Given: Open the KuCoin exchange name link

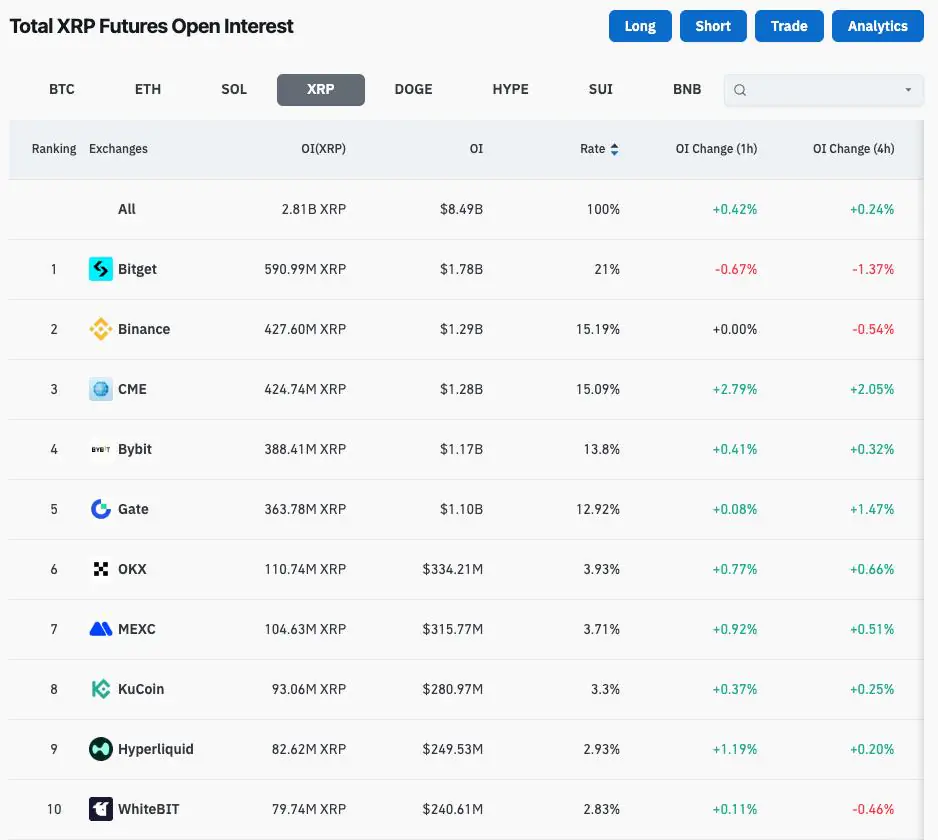Looking at the screenshot, I should (141, 689).
